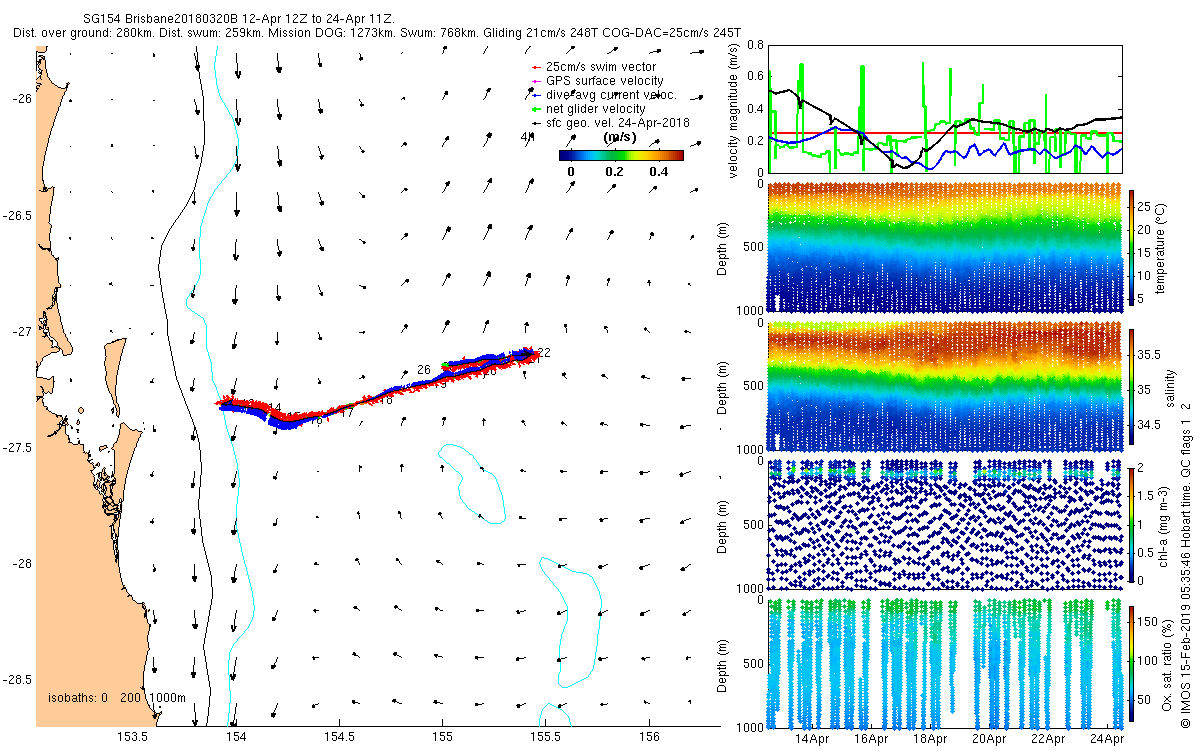
Task: Click the track endpoint labeled 22
Action: click(544, 352)
